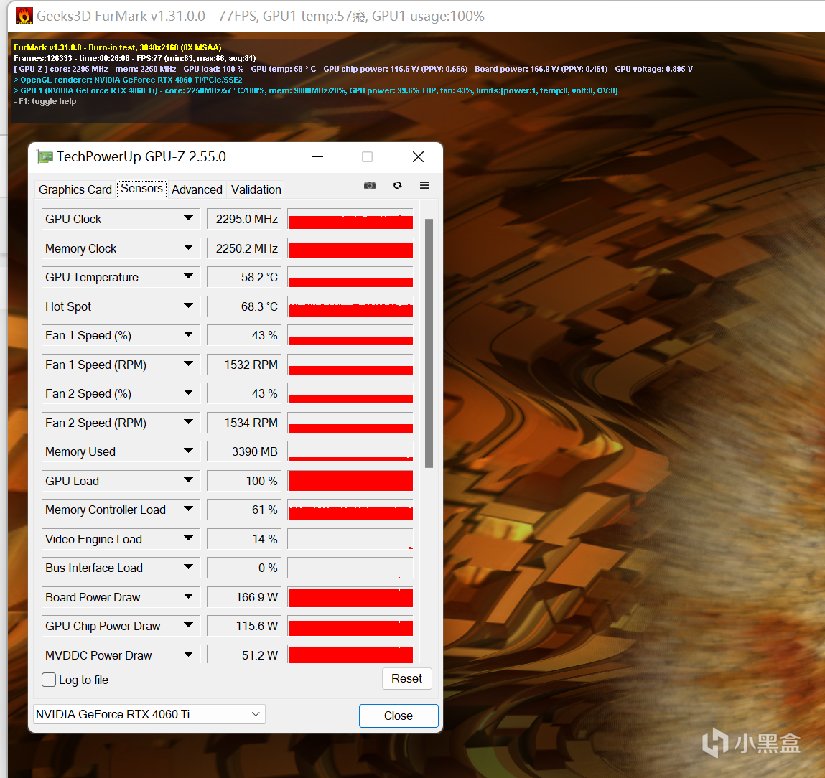Click the FurMark Frames and FPS stats line
825x778 pixels.
click(x=135, y=58)
